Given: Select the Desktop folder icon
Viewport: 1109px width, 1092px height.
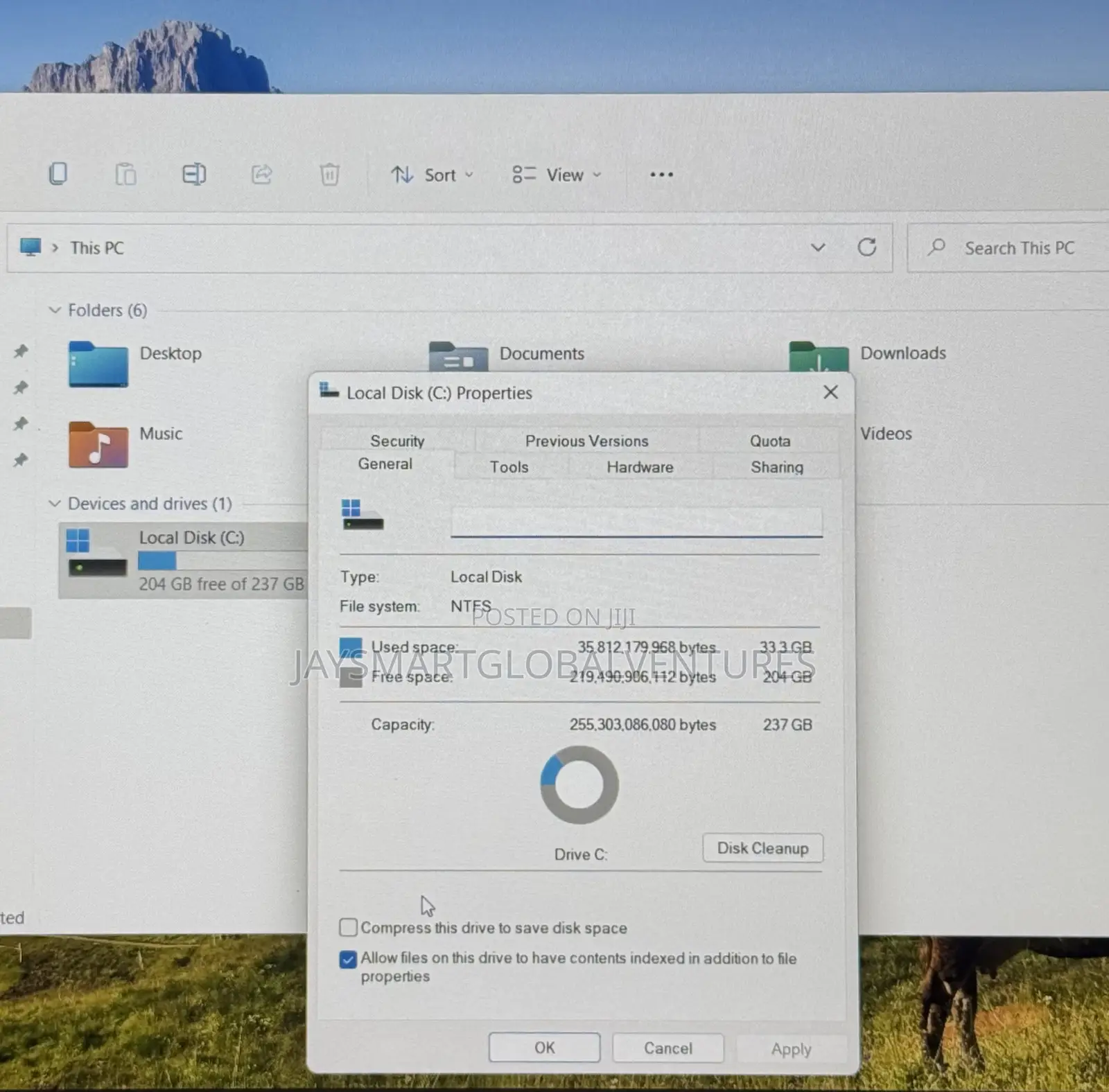Looking at the screenshot, I should coord(98,364).
